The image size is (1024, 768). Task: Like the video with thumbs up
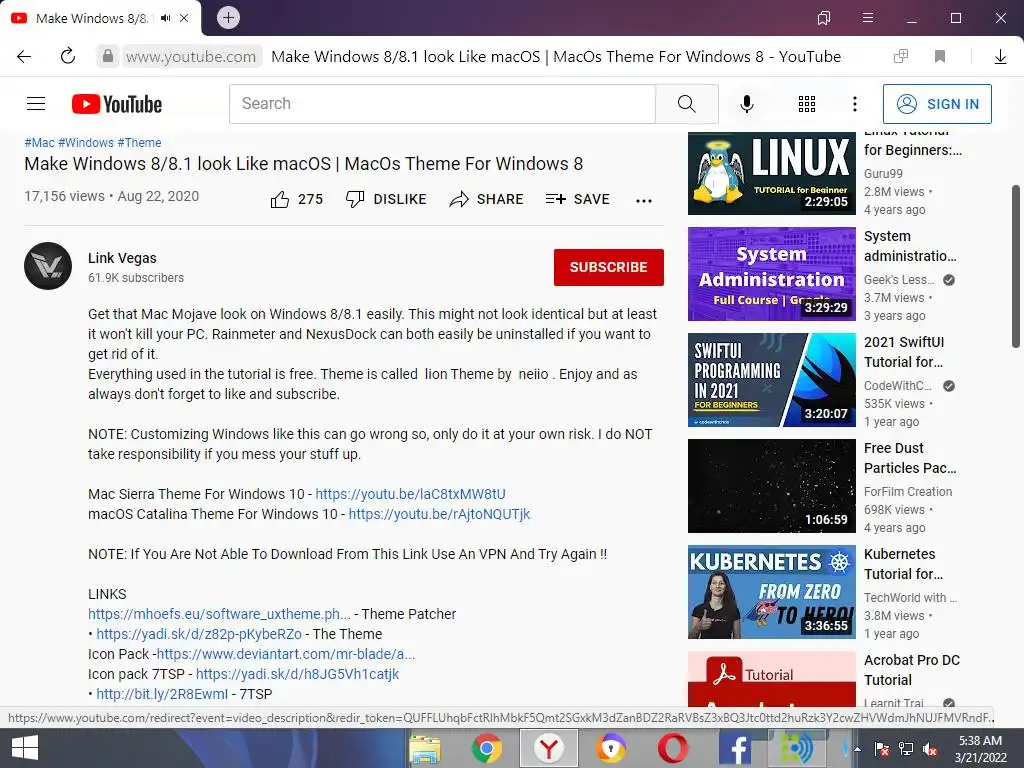tap(296, 199)
